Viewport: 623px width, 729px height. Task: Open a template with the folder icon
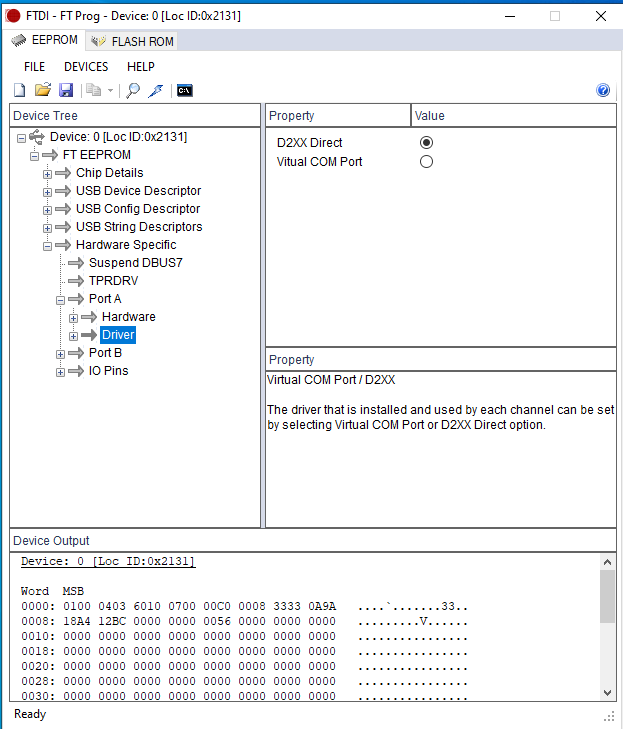42,90
